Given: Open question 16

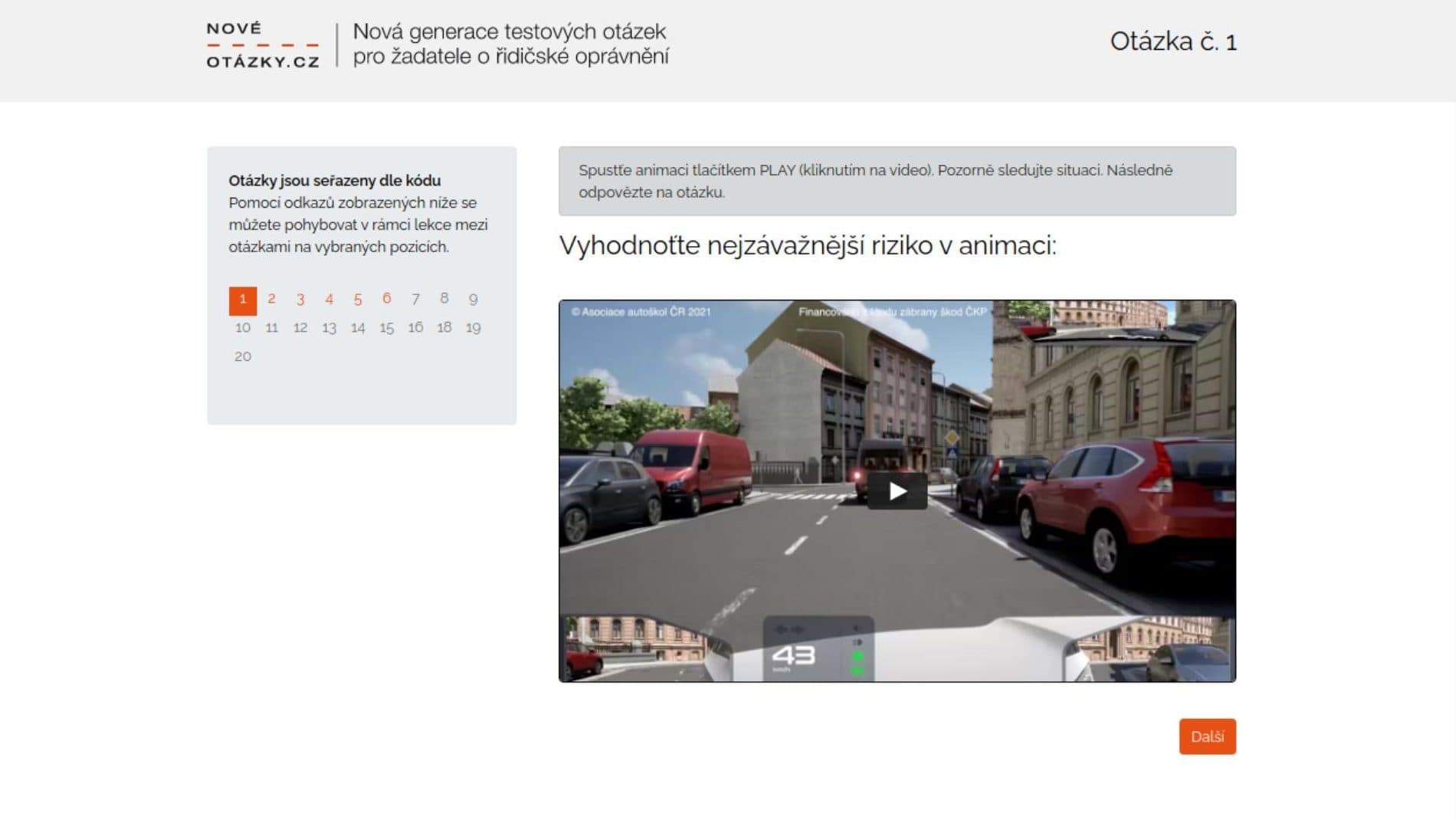Looking at the screenshot, I should click(x=415, y=327).
